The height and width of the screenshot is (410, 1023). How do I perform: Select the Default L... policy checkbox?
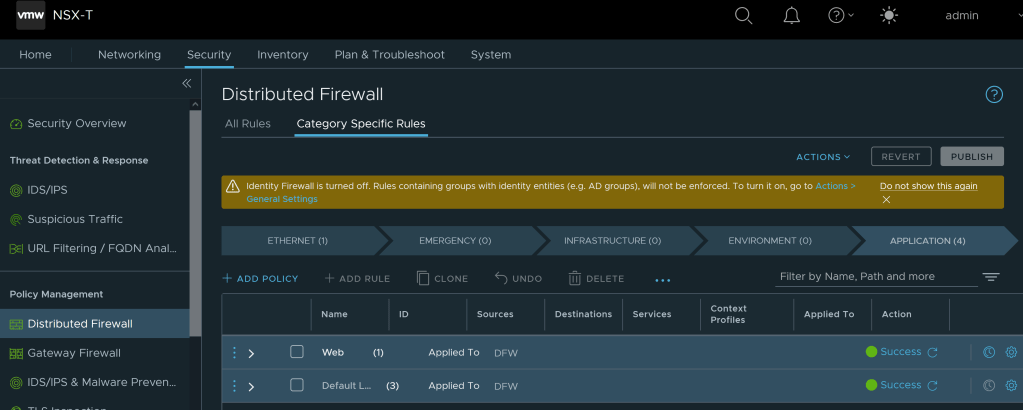[x=297, y=385]
